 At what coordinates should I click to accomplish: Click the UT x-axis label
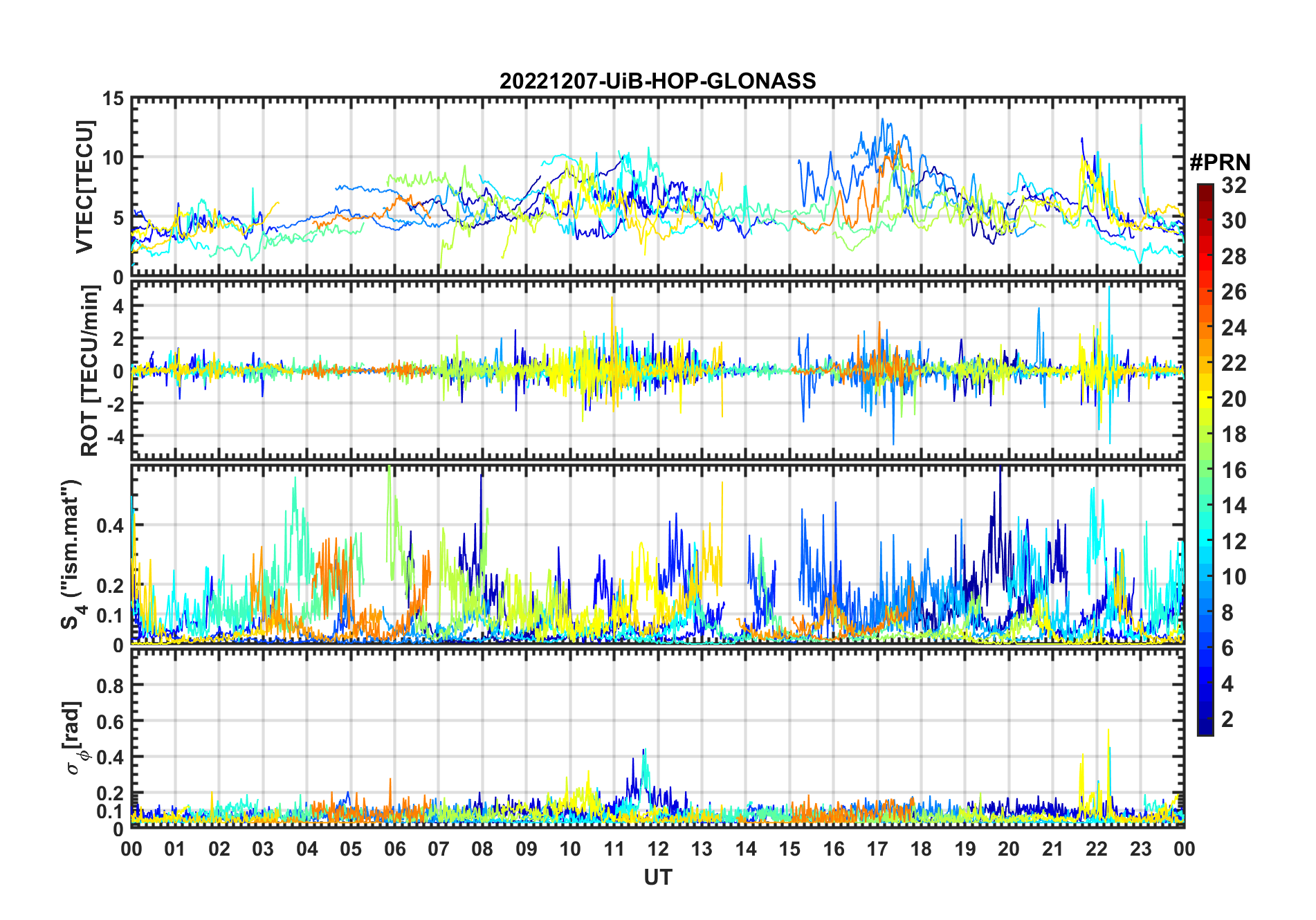658,878
